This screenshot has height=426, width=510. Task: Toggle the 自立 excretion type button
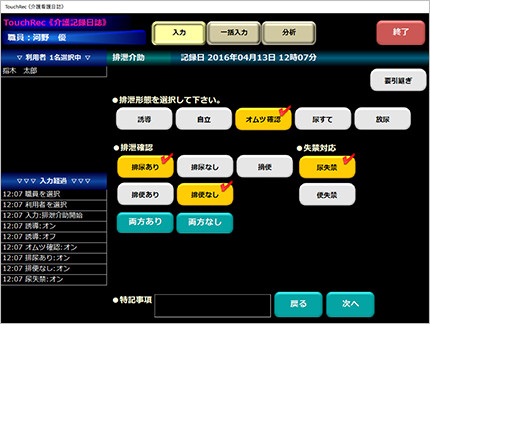click(204, 119)
